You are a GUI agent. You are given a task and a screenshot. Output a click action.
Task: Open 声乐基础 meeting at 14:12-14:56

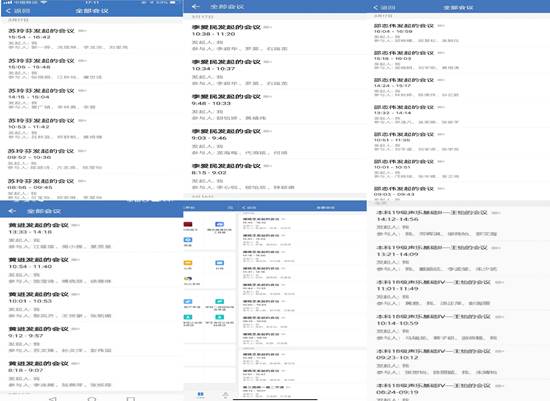(x=458, y=223)
